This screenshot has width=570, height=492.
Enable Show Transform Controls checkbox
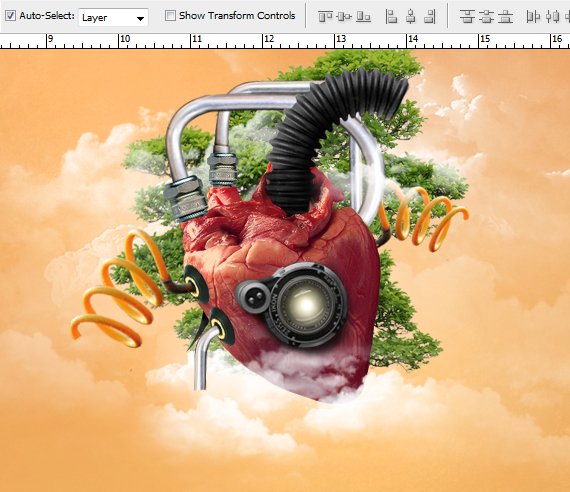click(x=170, y=16)
